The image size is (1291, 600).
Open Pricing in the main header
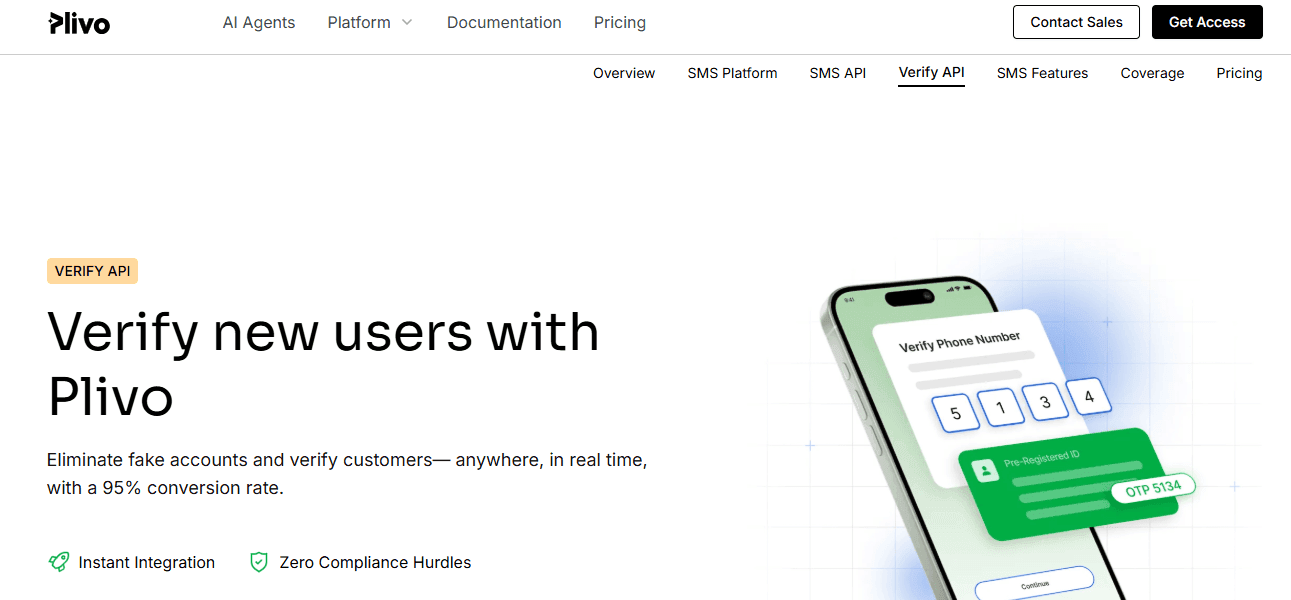[620, 22]
